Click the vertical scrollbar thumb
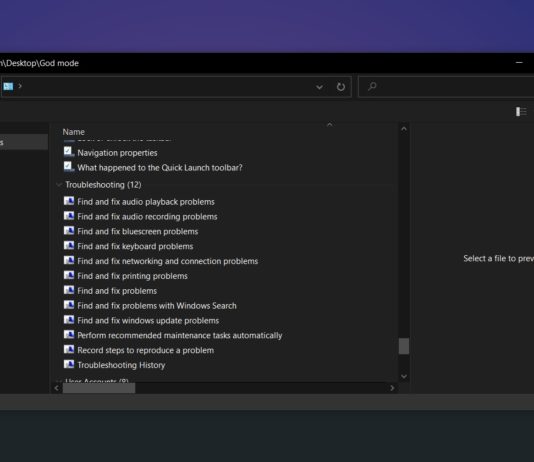Image resolution: width=534 pixels, height=462 pixels. [x=404, y=346]
